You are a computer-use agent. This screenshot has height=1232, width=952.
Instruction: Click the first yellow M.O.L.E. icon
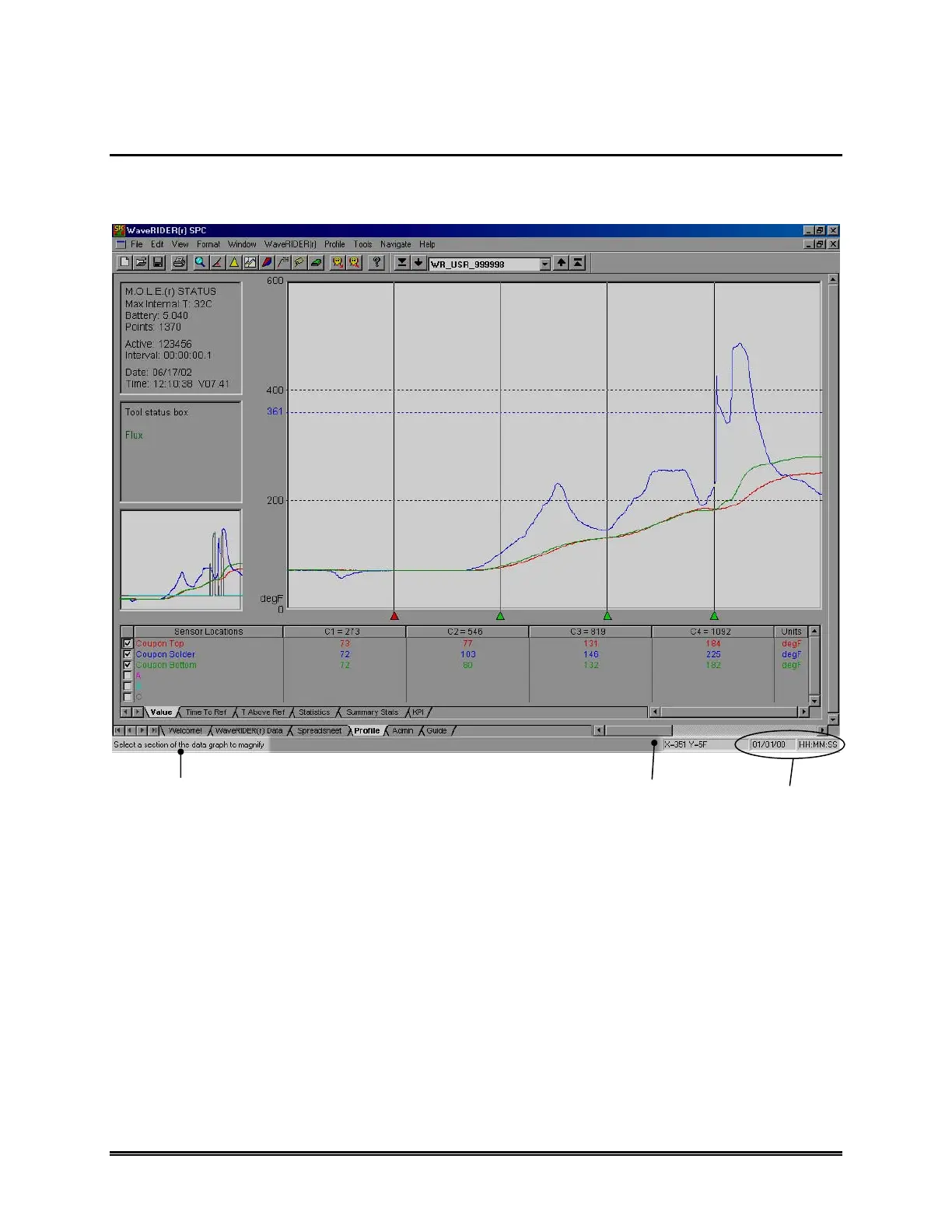[338, 263]
